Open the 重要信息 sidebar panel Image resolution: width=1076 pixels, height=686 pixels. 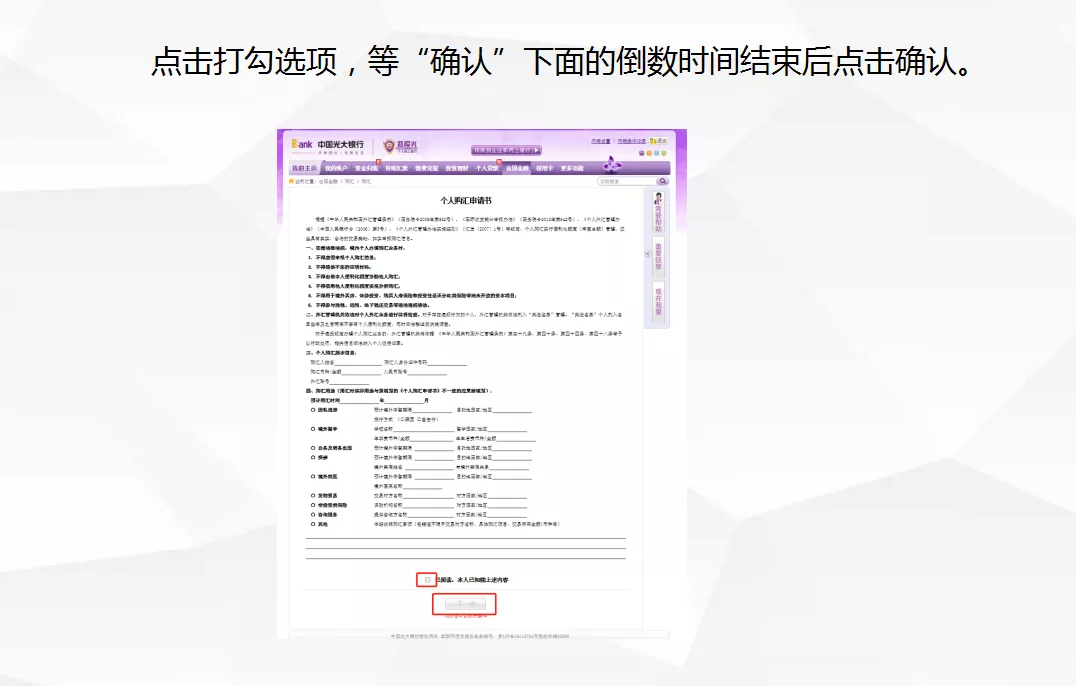[x=658, y=255]
